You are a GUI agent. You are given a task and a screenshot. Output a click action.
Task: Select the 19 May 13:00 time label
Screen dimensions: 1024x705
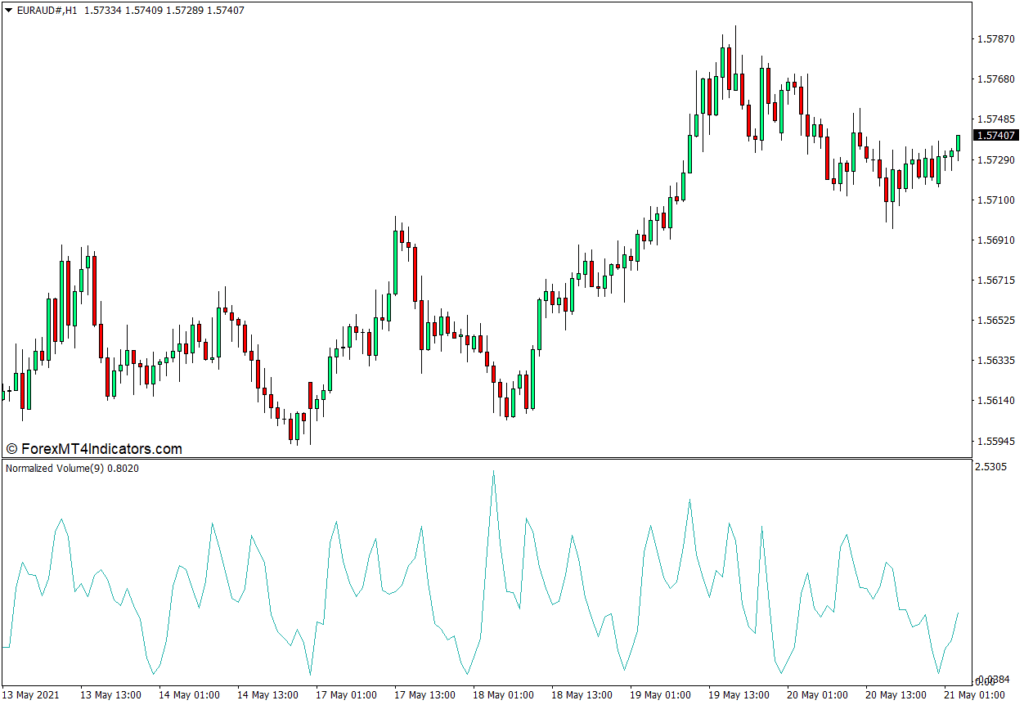coord(739,694)
